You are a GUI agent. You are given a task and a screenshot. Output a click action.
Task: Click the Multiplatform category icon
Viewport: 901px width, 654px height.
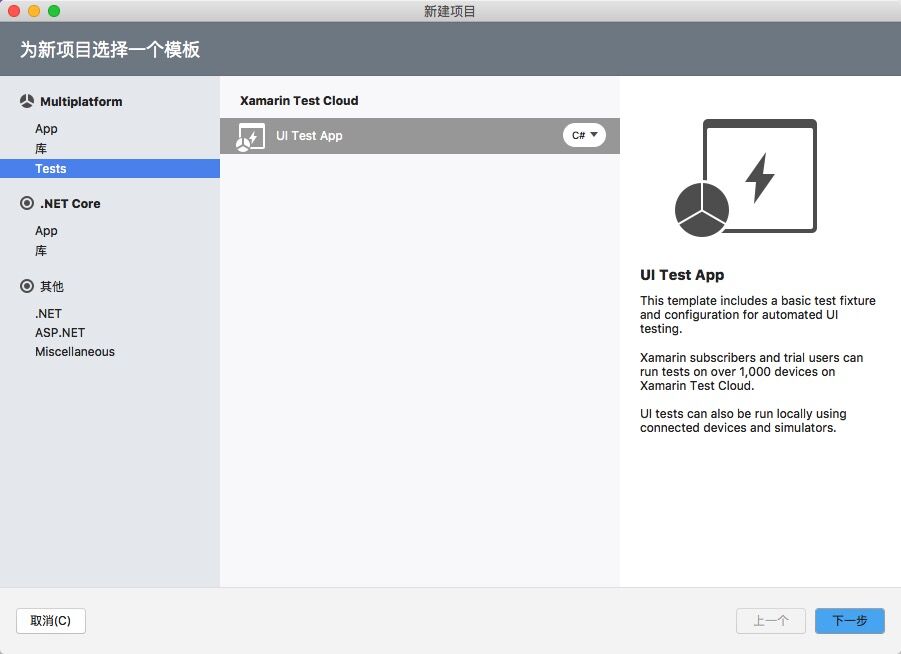tap(27, 102)
